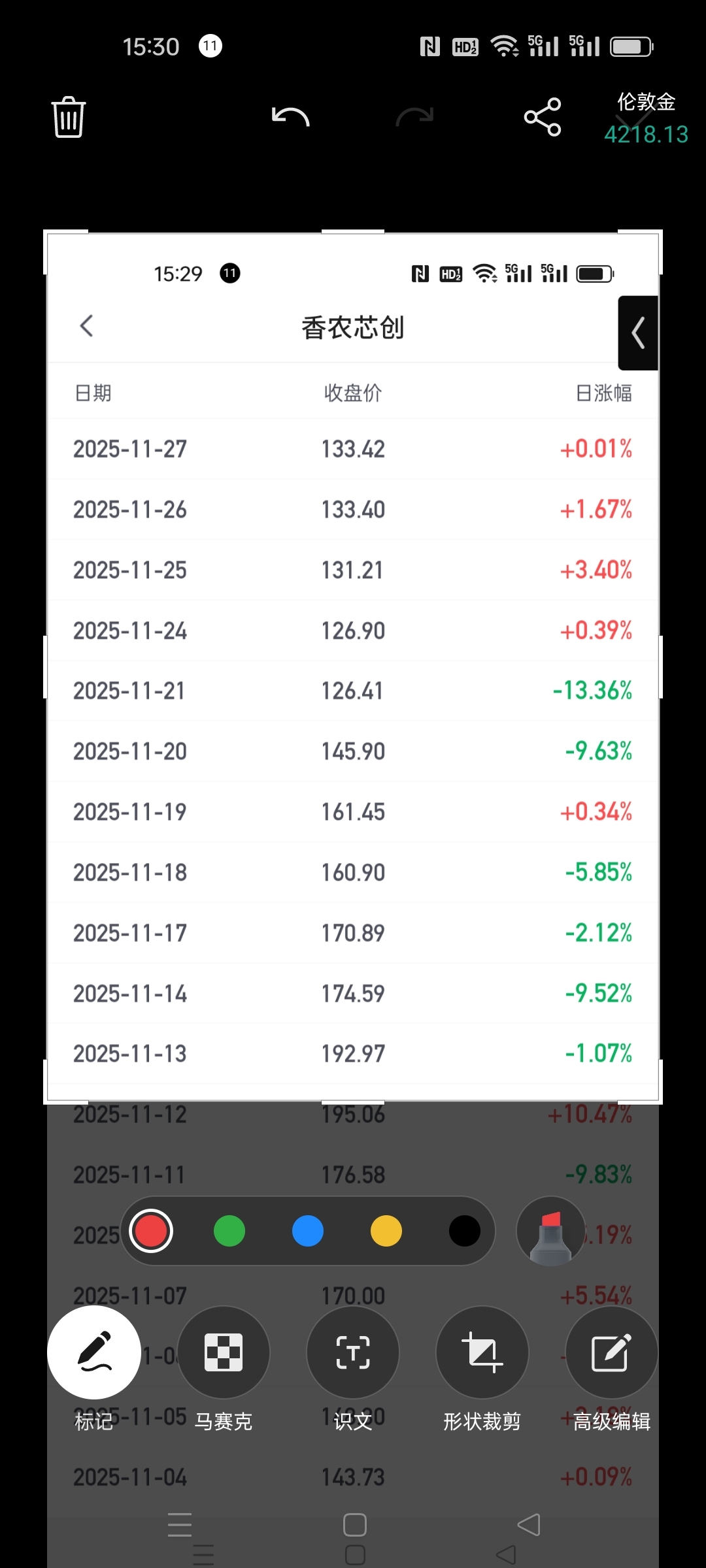706x1568 pixels.
Task: Tap the redo arrow icon
Action: pos(414,118)
